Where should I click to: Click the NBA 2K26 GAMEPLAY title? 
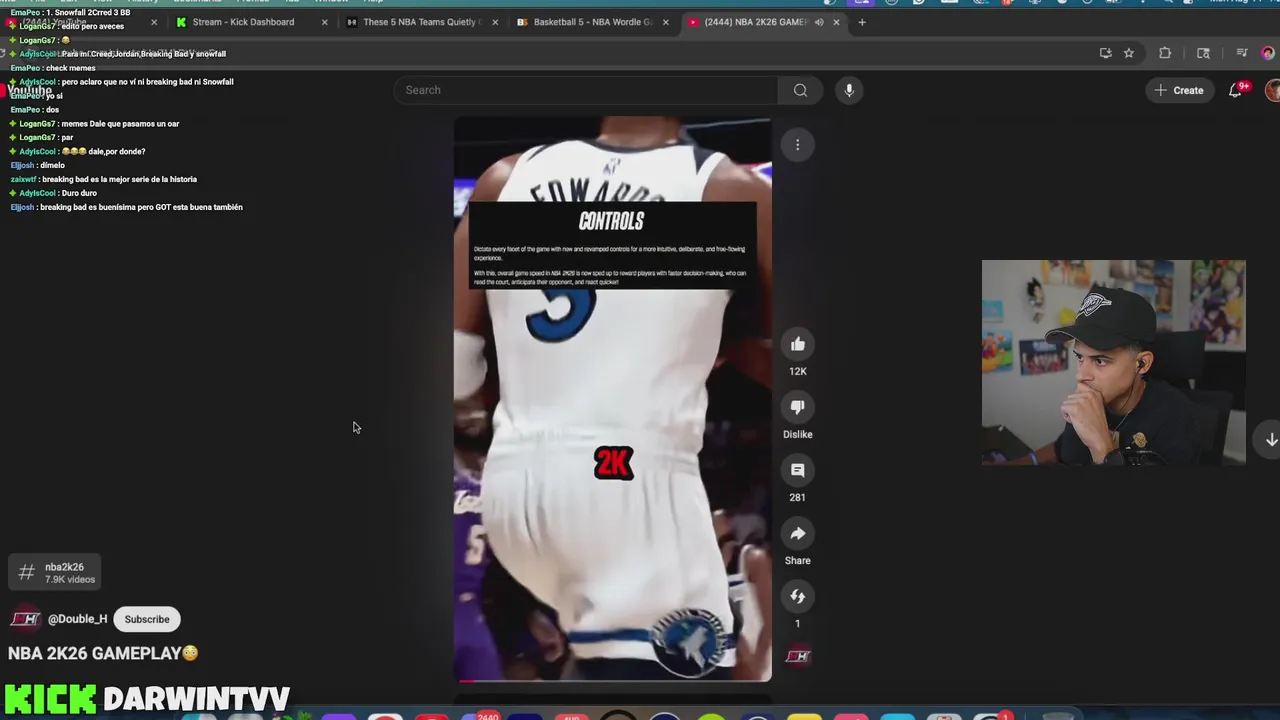click(103, 653)
